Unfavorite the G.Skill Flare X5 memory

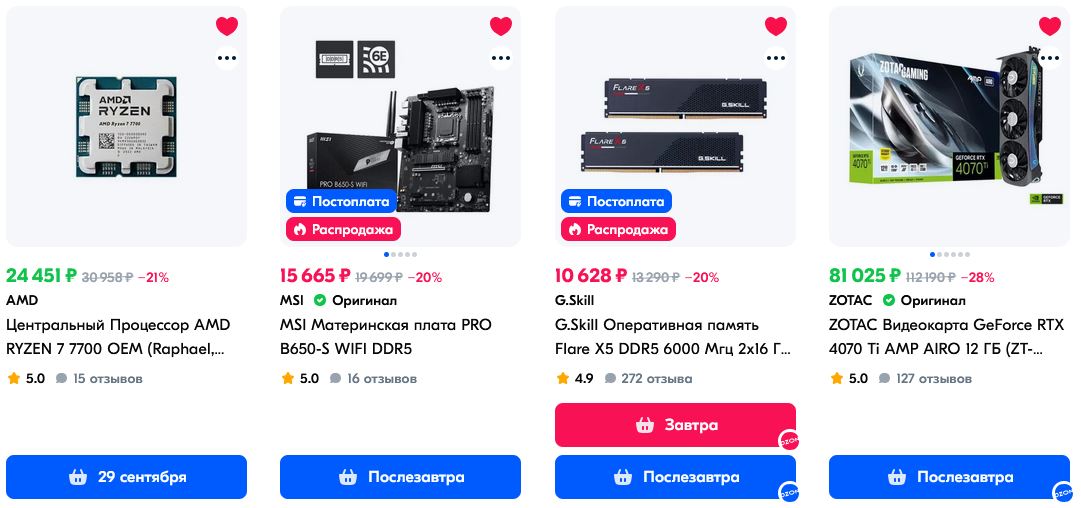(x=776, y=26)
